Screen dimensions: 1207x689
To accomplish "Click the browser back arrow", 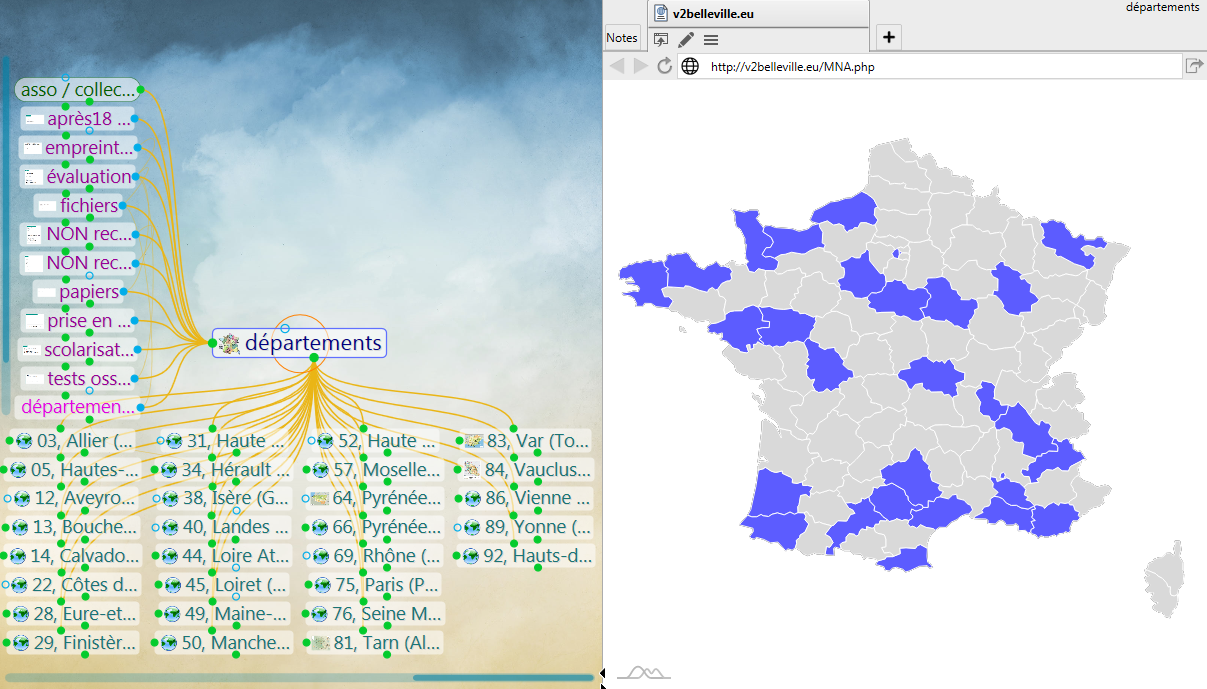I will click(617, 66).
